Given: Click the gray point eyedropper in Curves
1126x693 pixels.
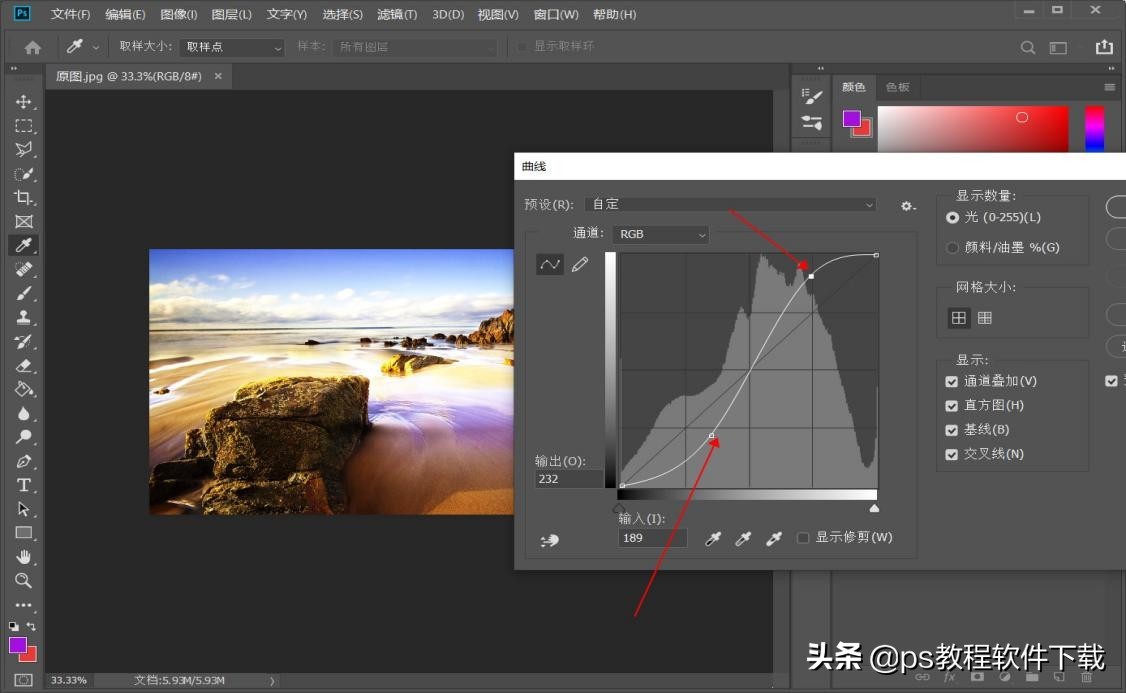Looking at the screenshot, I should (743, 539).
